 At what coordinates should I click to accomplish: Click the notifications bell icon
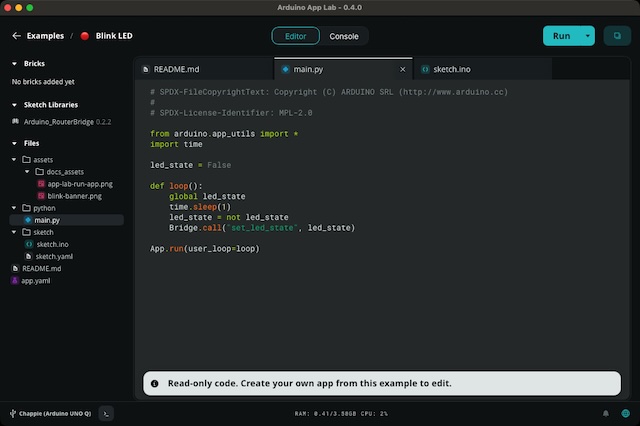pos(606,412)
